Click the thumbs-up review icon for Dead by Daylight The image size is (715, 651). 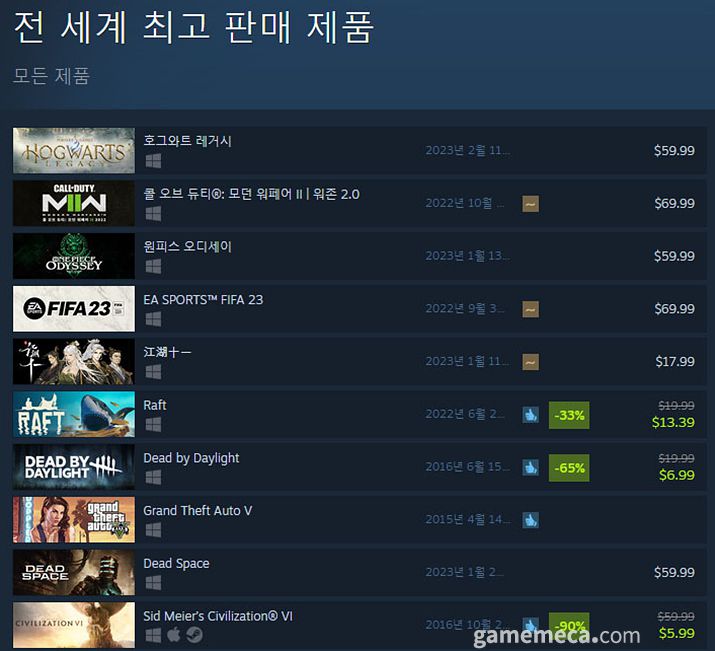pos(530,468)
